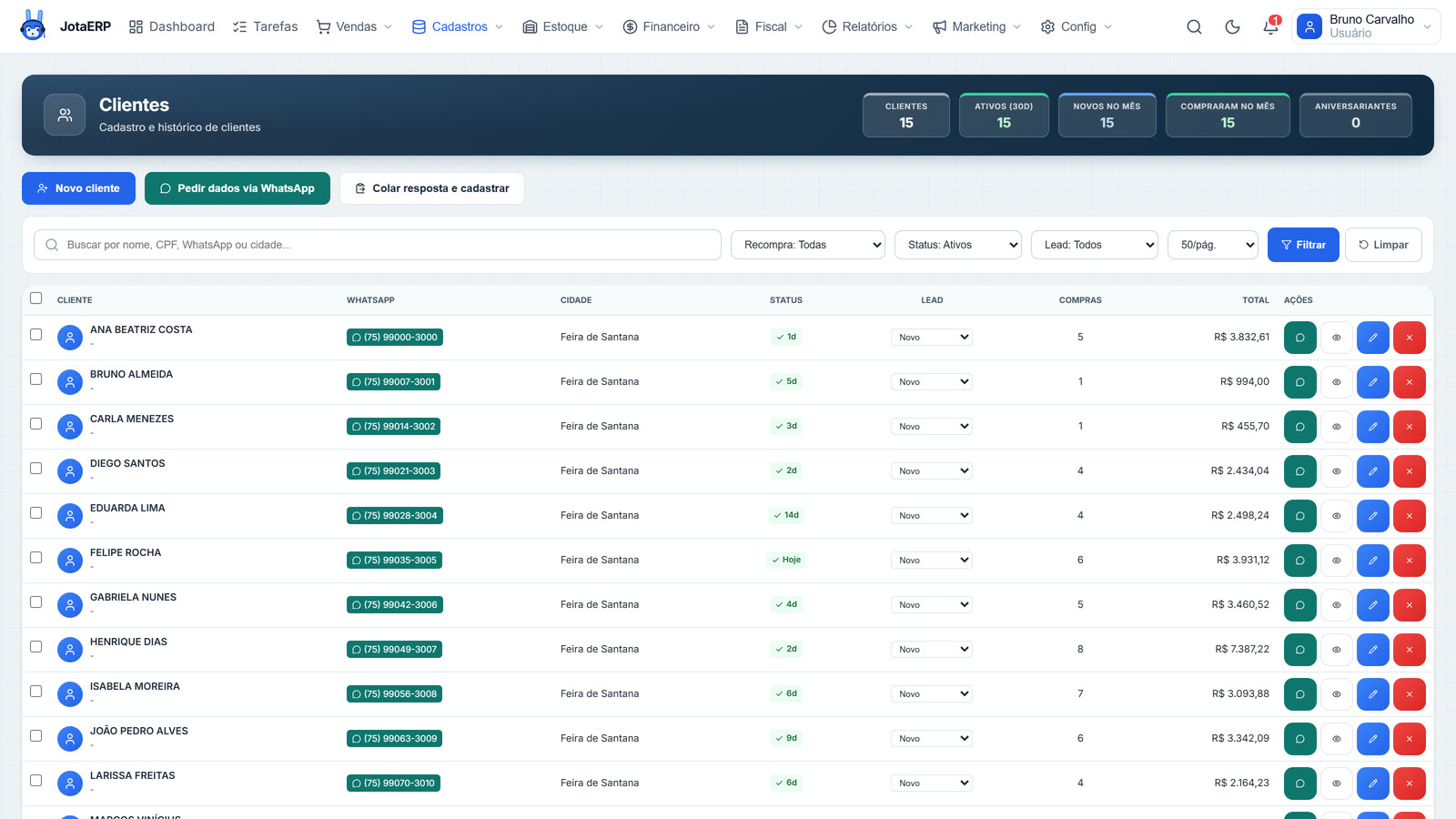
Task: Change lead status dropdown for Gabriela Nunes
Action: pyautogui.click(x=931, y=605)
